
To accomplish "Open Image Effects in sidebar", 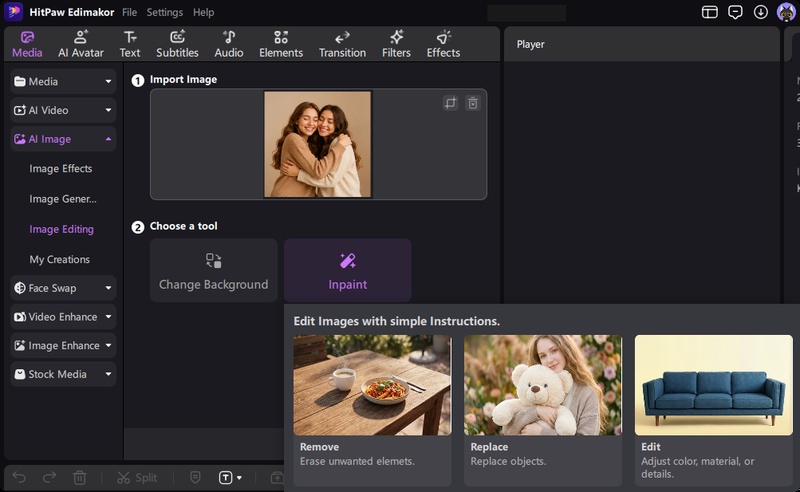I will [x=61, y=168].
